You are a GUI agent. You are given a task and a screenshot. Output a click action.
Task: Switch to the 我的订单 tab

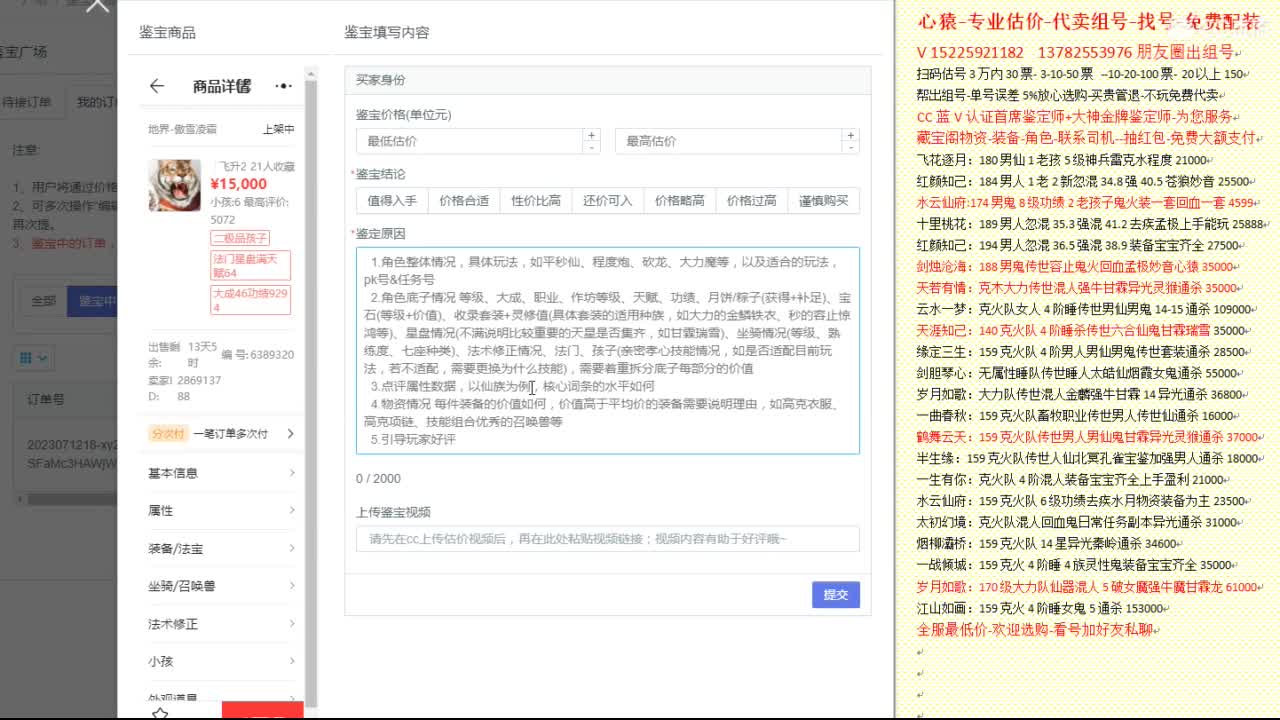pyautogui.click(x=101, y=101)
